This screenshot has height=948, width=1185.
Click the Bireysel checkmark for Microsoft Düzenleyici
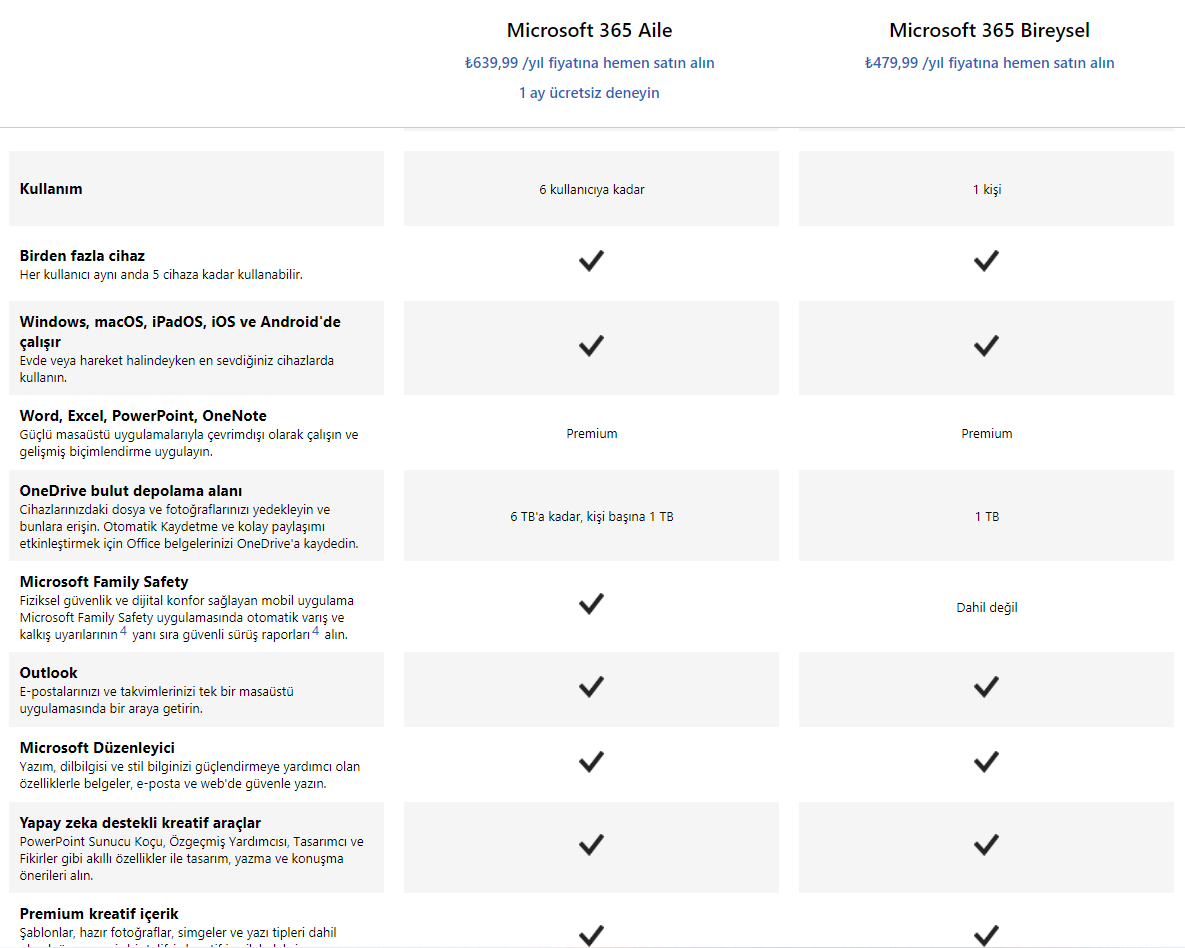986,762
